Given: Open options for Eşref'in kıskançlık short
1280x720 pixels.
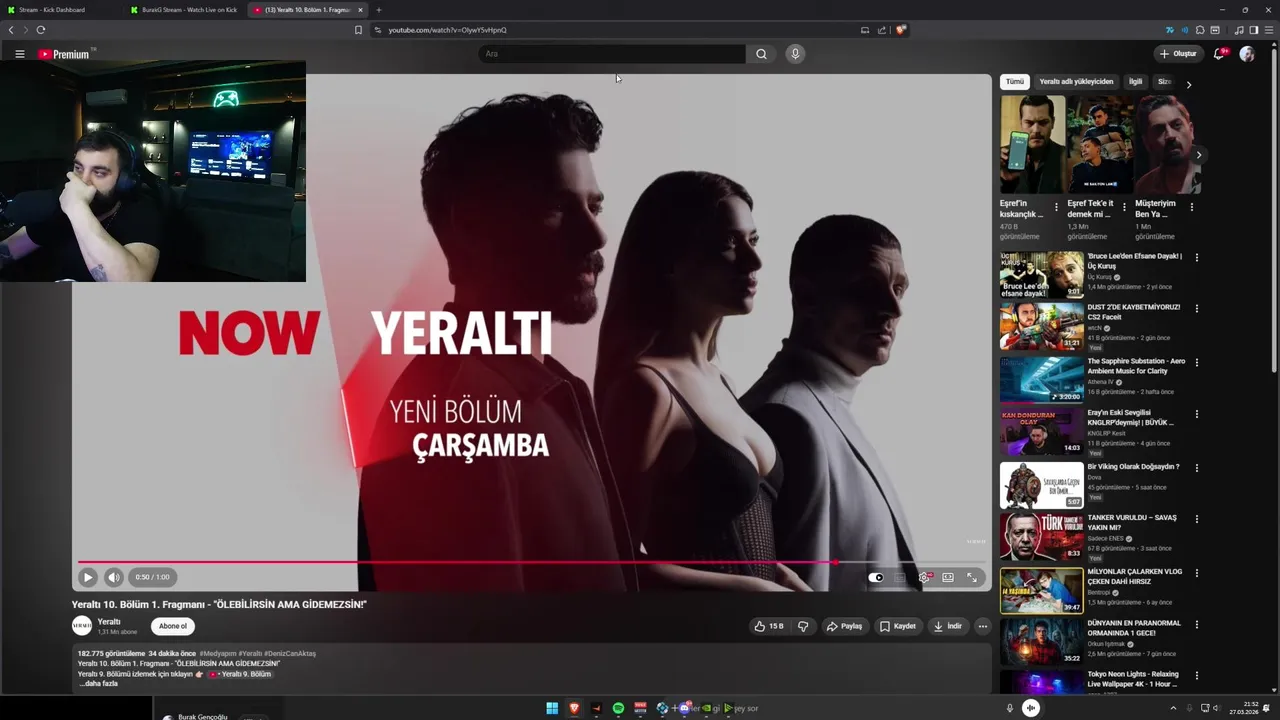Looking at the screenshot, I should (x=1056, y=208).
